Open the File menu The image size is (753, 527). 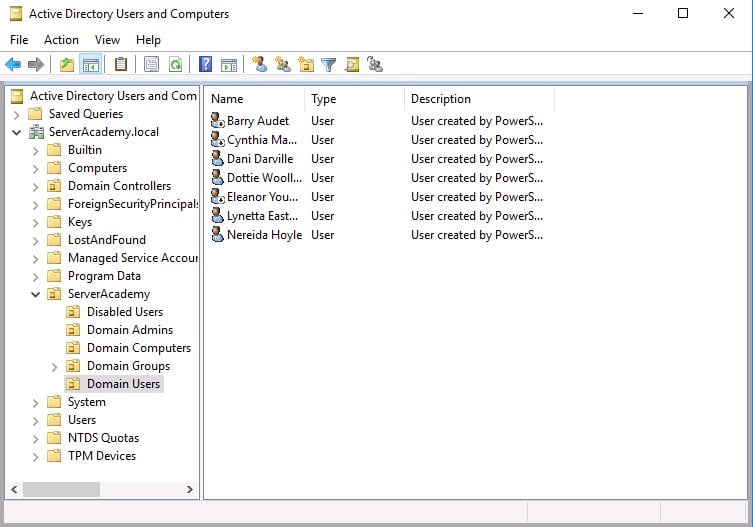[x=19, y=40]
